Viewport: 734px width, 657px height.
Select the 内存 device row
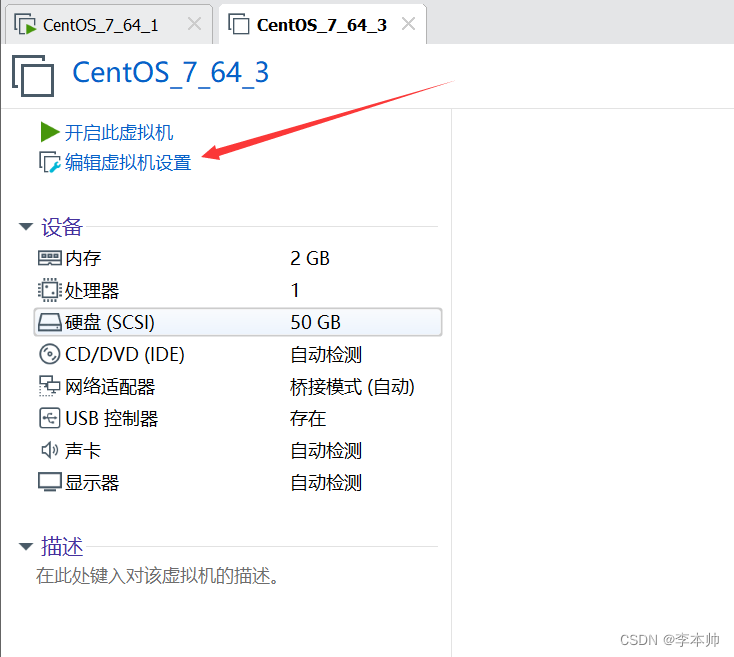tap(238, 258)
